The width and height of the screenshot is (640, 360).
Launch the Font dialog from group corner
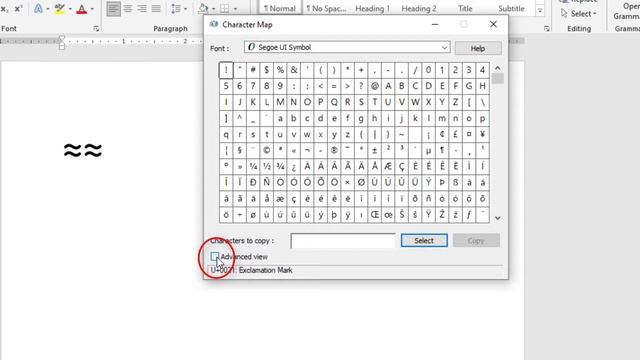(96, 29)
